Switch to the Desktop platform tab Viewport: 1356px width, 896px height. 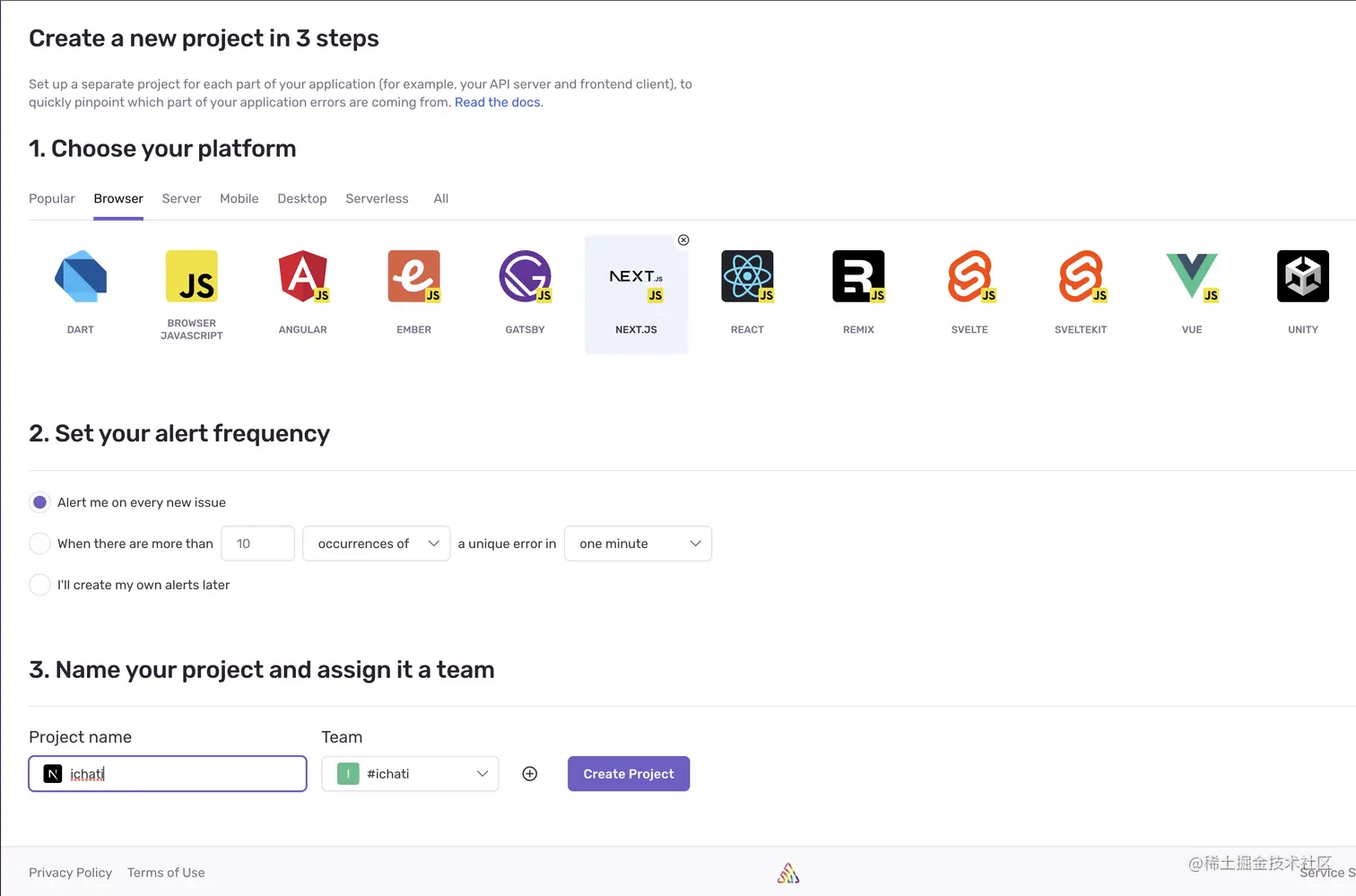[x=302, y=198]
